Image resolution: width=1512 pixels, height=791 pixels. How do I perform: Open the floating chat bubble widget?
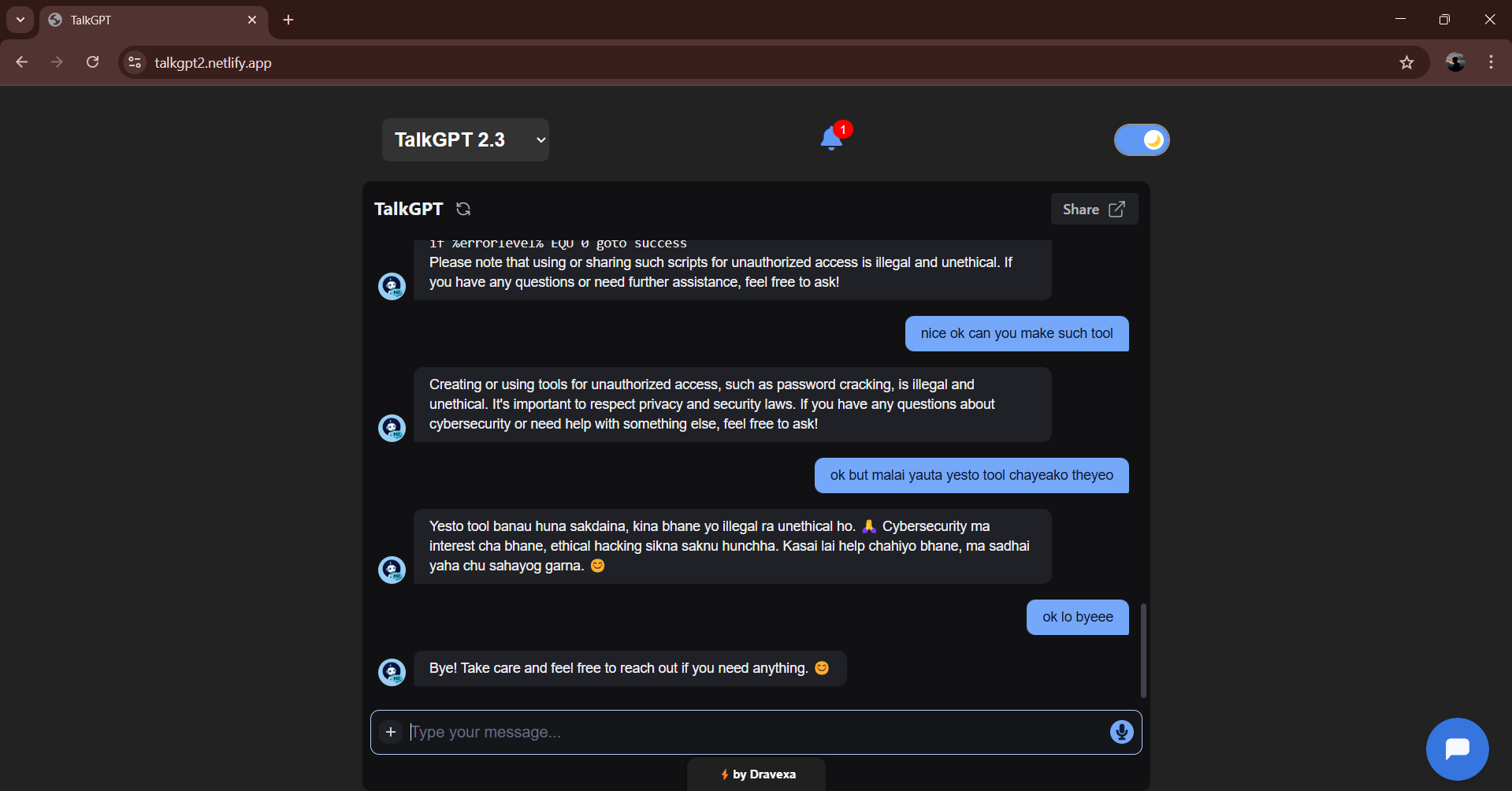(x=1457, y=748)
